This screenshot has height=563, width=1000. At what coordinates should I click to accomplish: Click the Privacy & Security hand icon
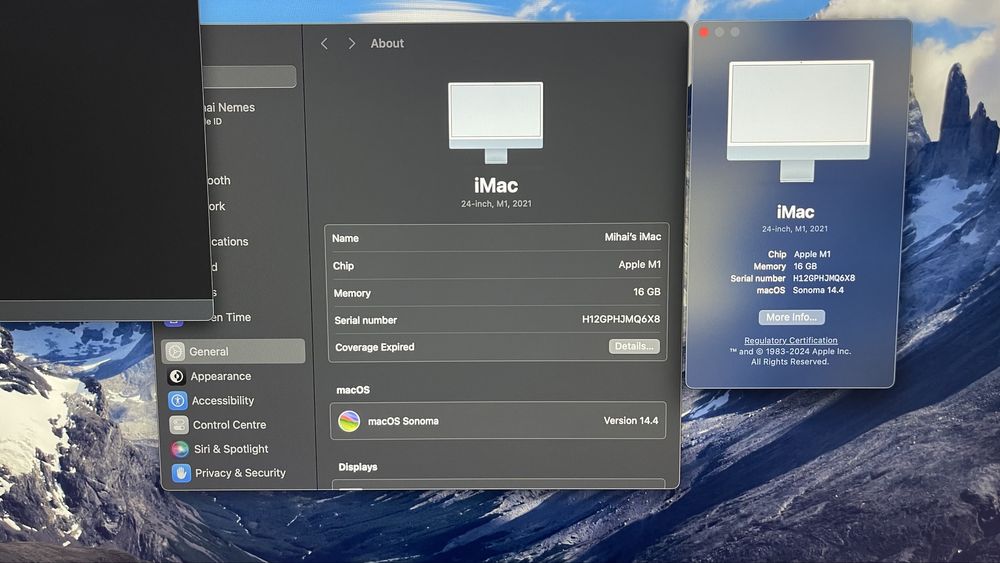(x=181, y=473)
